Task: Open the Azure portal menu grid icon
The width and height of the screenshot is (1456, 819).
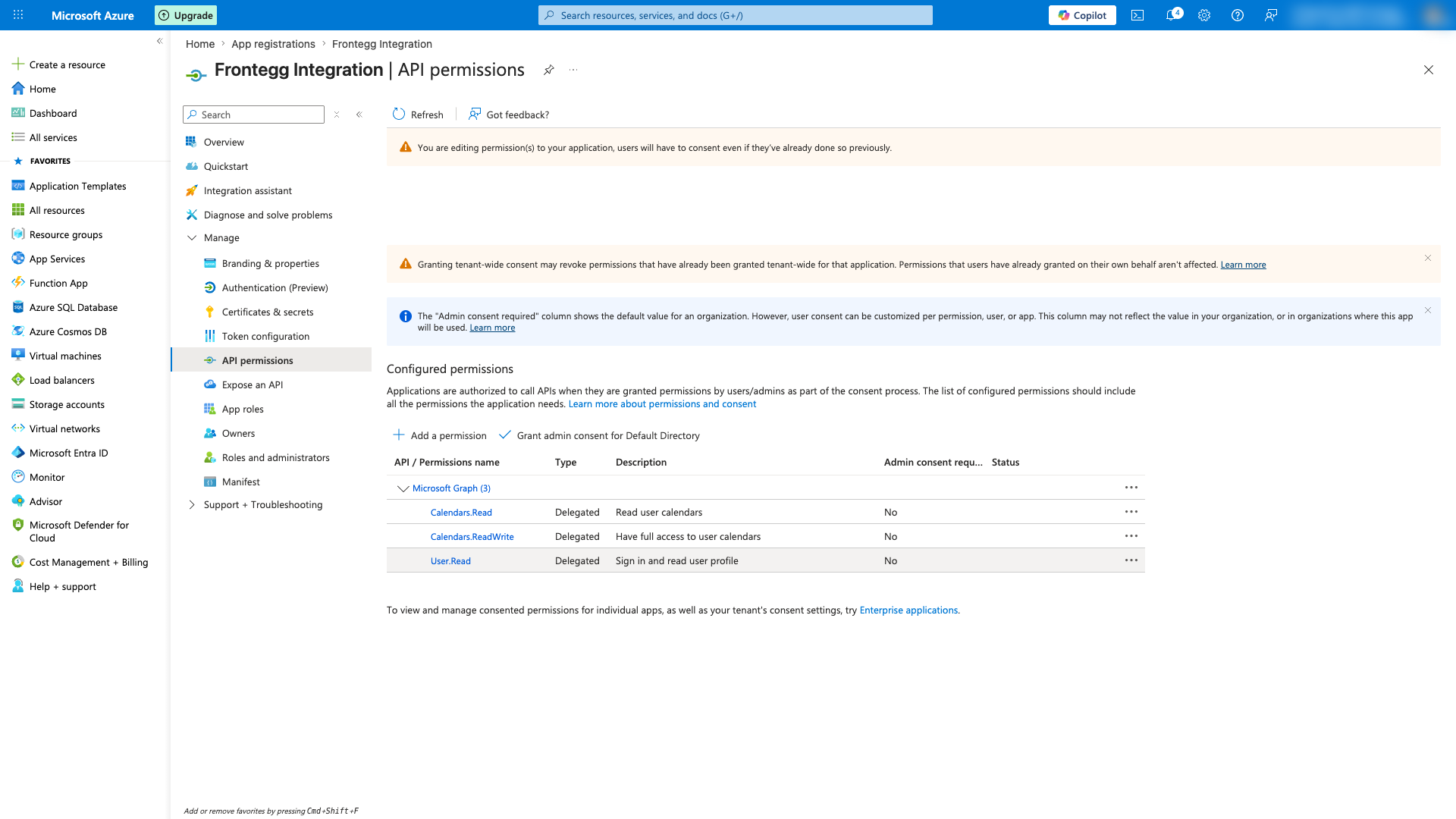Action: (x=18, y=15)
